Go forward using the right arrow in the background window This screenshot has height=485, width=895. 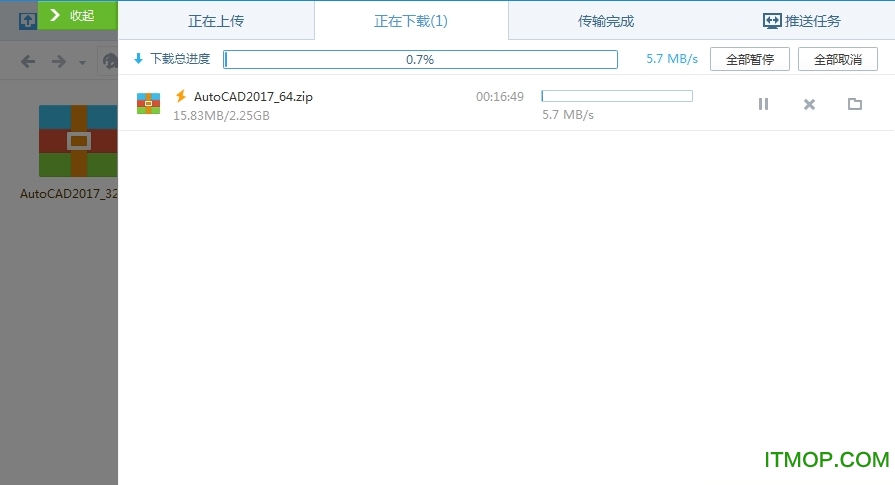tap(59, 61)
